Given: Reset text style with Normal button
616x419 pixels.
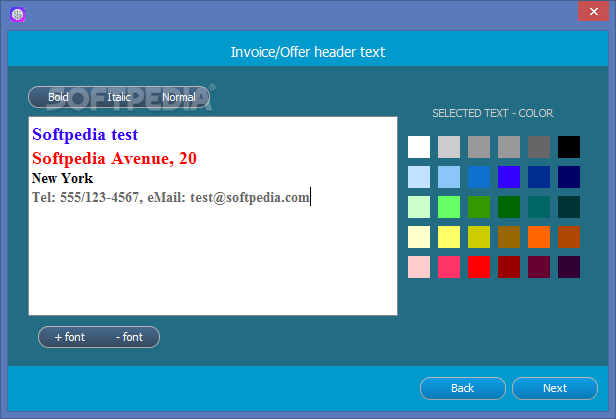Looking at the screenshot, I should pos(179,97).
